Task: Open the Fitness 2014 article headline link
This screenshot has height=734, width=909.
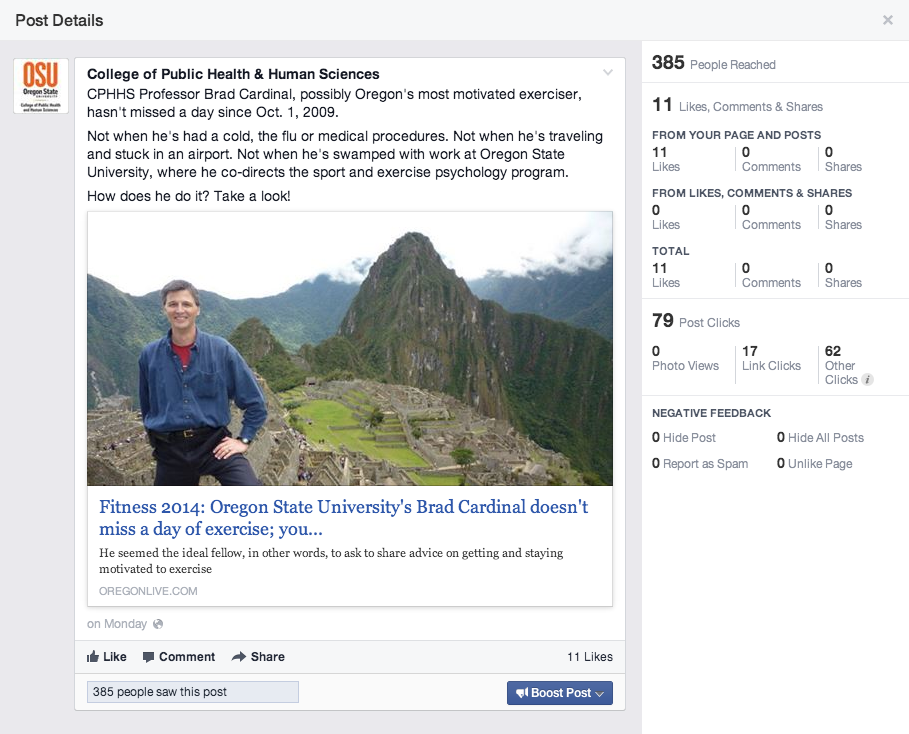Action: coord(343,517)
